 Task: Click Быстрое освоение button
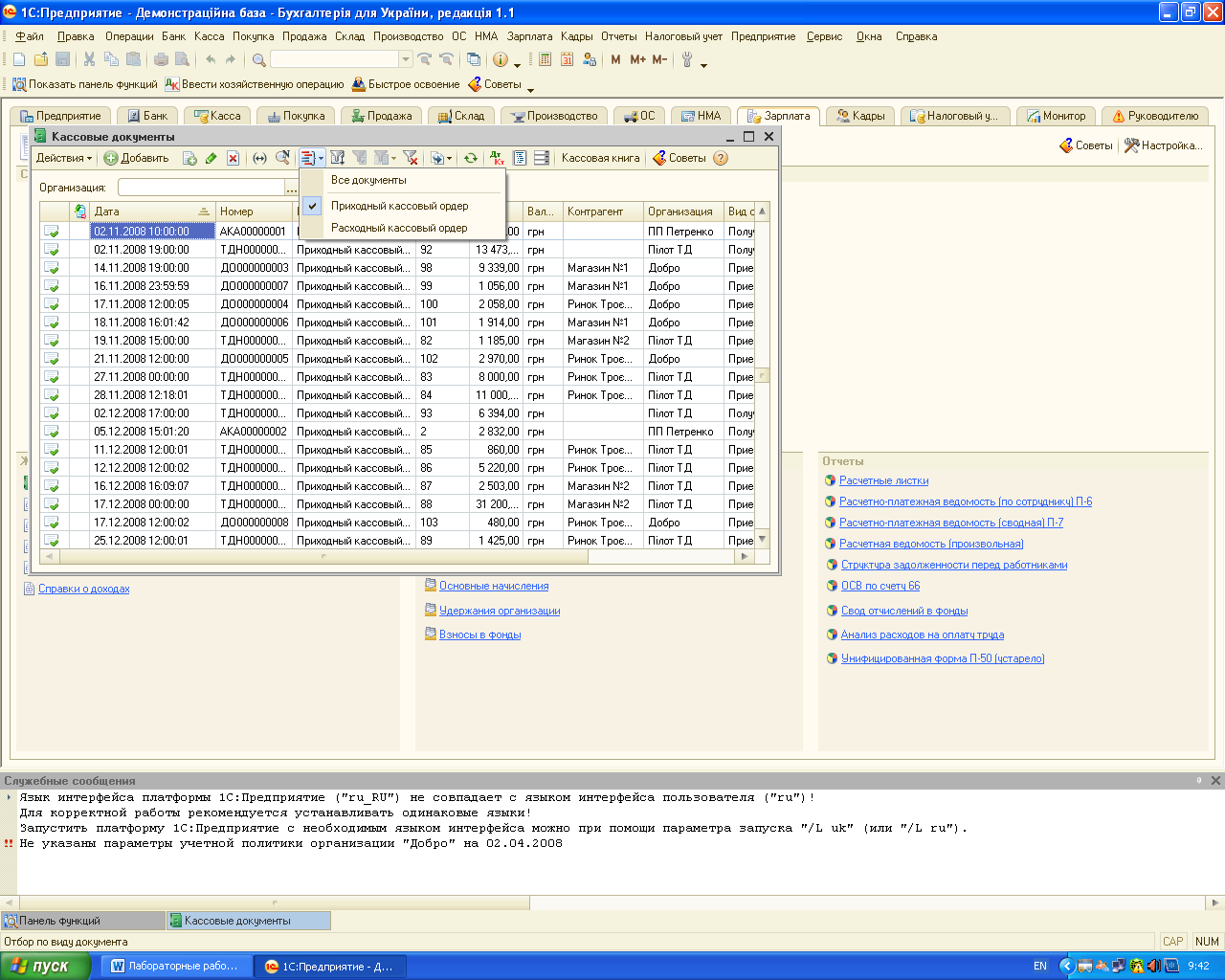(x=407, y=84)
